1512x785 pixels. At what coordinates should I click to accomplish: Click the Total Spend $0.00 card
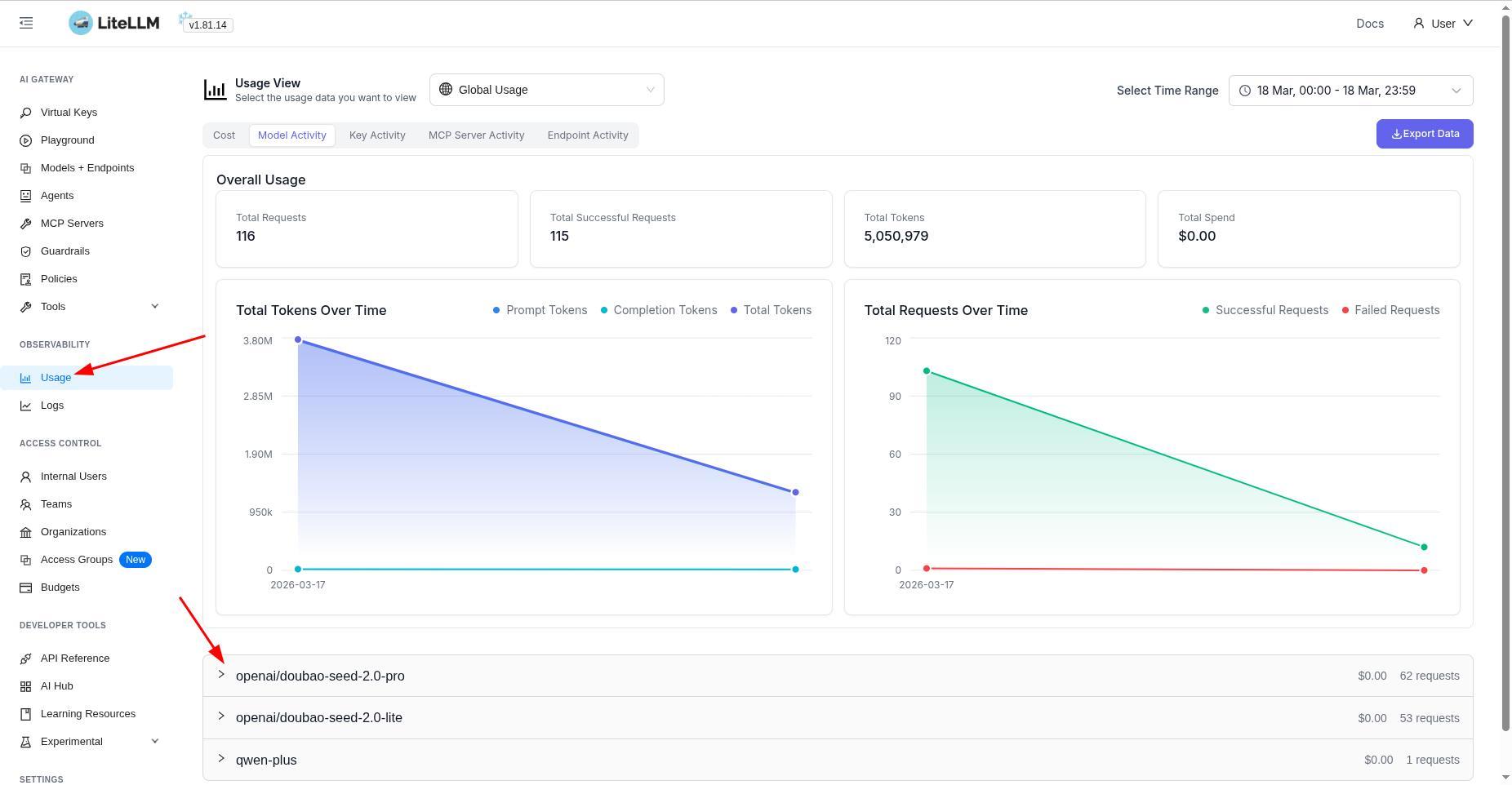pyautogui.click(x=1309, y=228)
